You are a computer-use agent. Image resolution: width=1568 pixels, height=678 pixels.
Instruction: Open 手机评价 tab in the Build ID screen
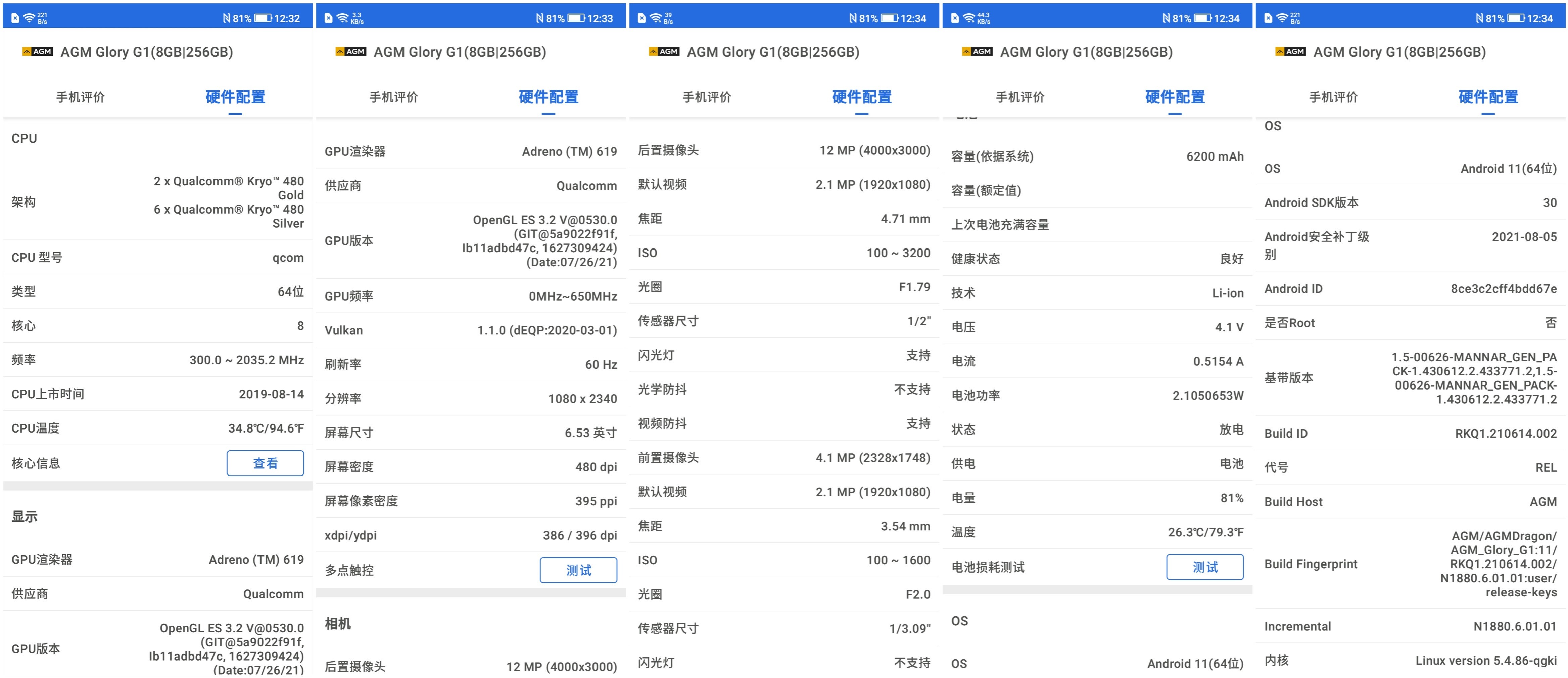tap(1333, 97)
